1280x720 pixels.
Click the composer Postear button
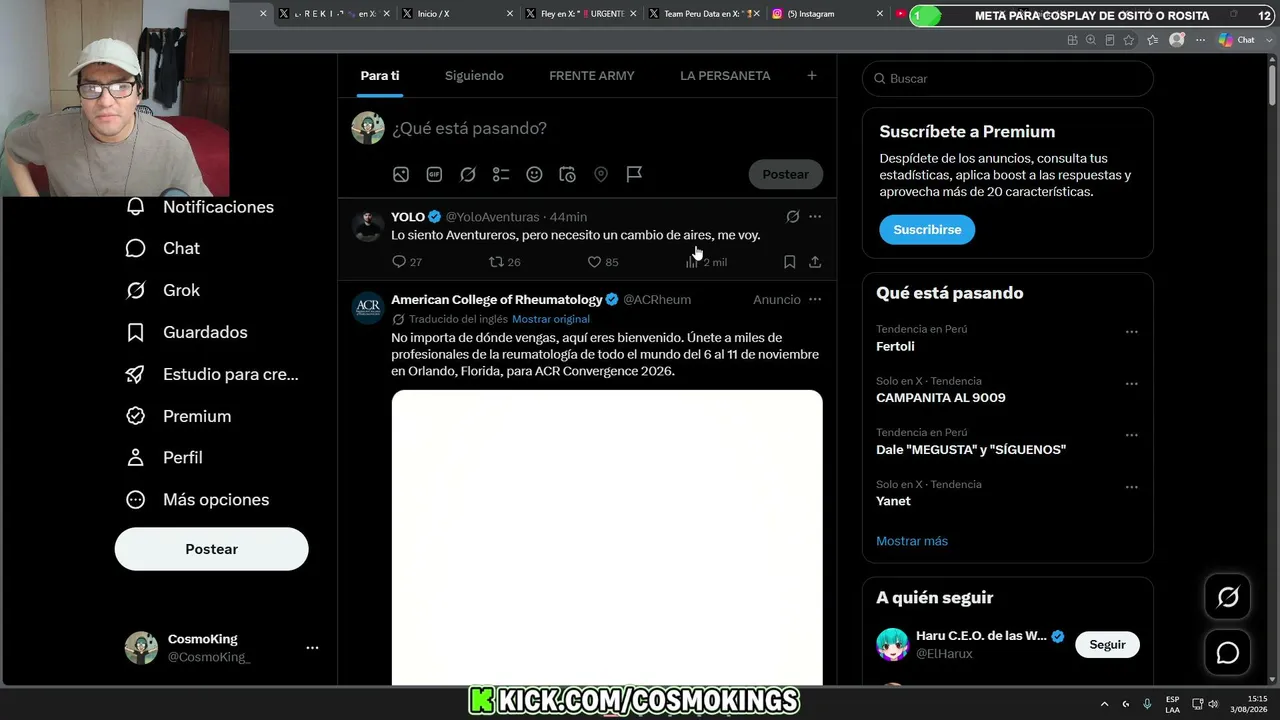point(786,174)
